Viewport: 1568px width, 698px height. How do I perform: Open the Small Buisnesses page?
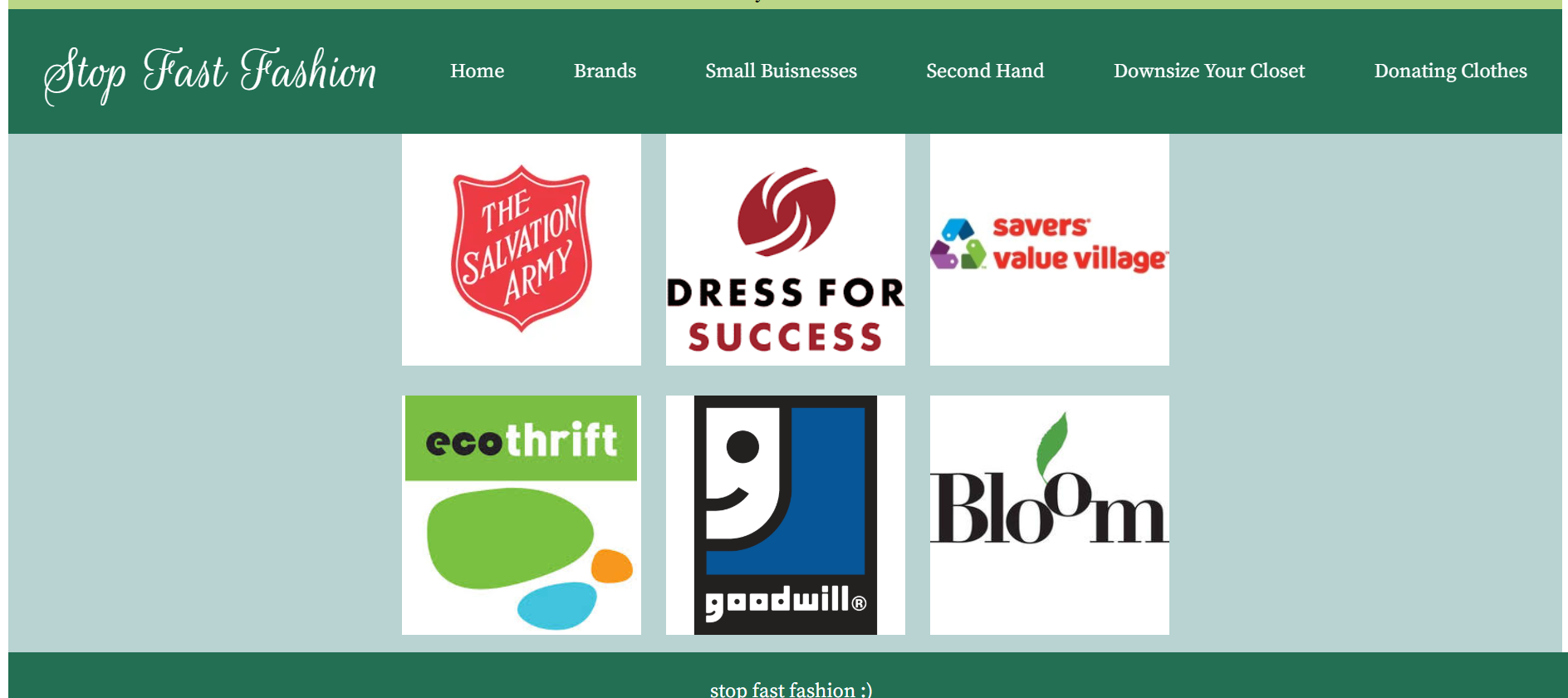[781, 71]
